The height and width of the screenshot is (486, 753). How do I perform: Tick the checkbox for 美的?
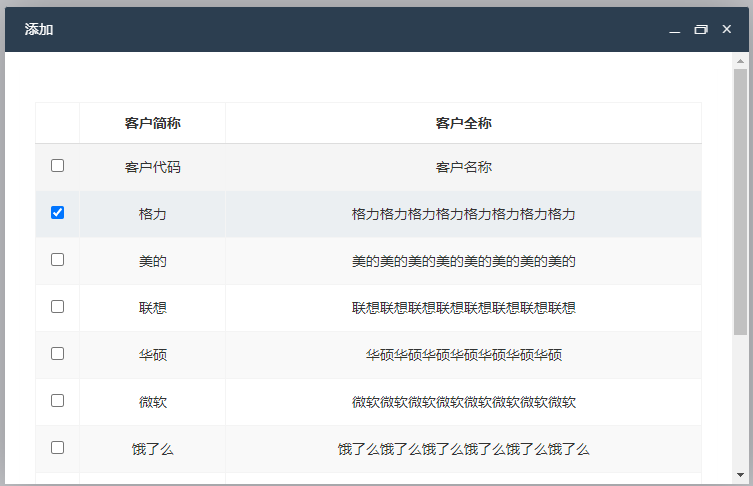pyautogui.click(x=58, y=260)
